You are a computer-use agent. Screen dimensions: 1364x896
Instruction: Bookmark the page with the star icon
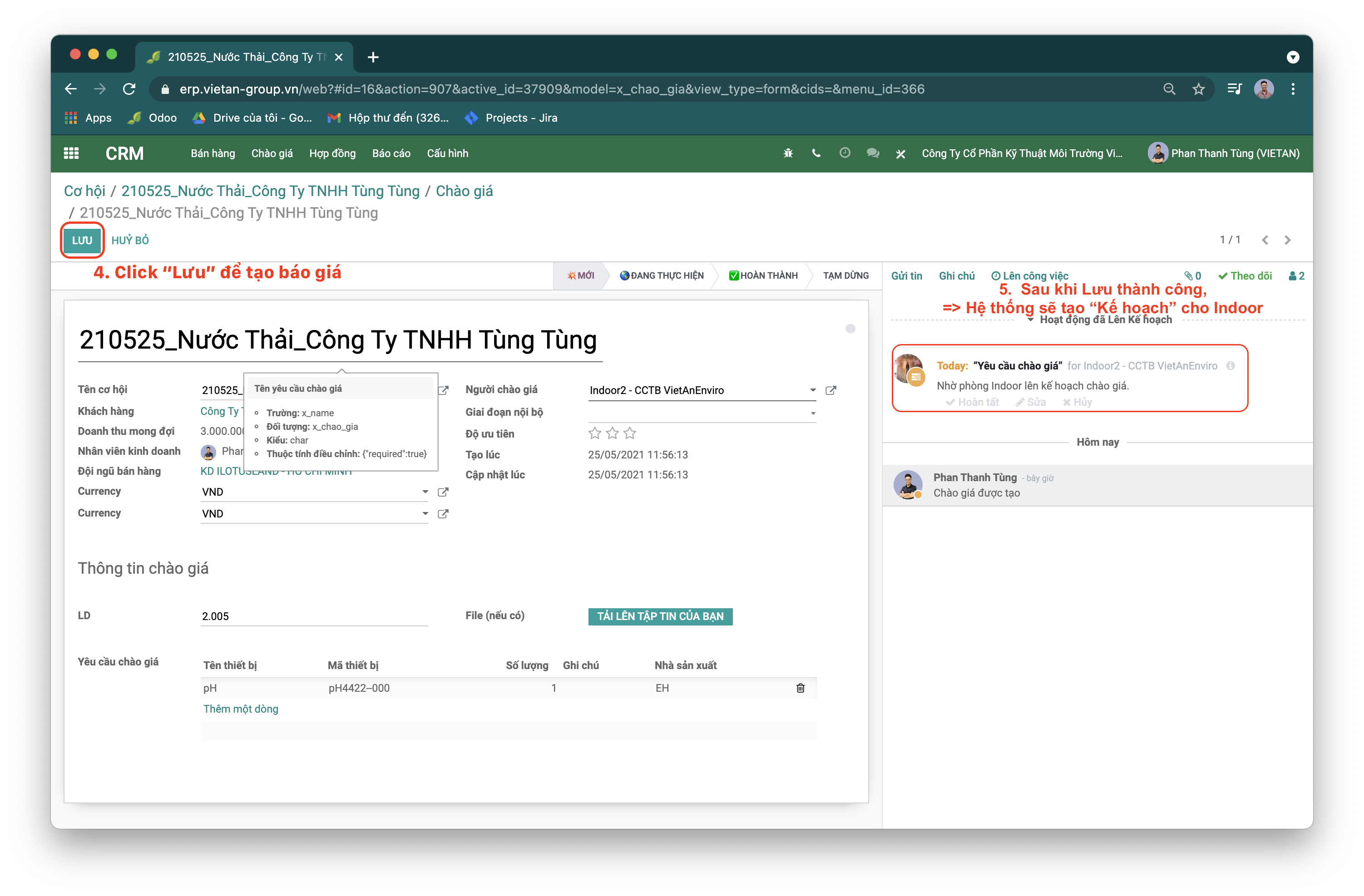[1198, 89]
